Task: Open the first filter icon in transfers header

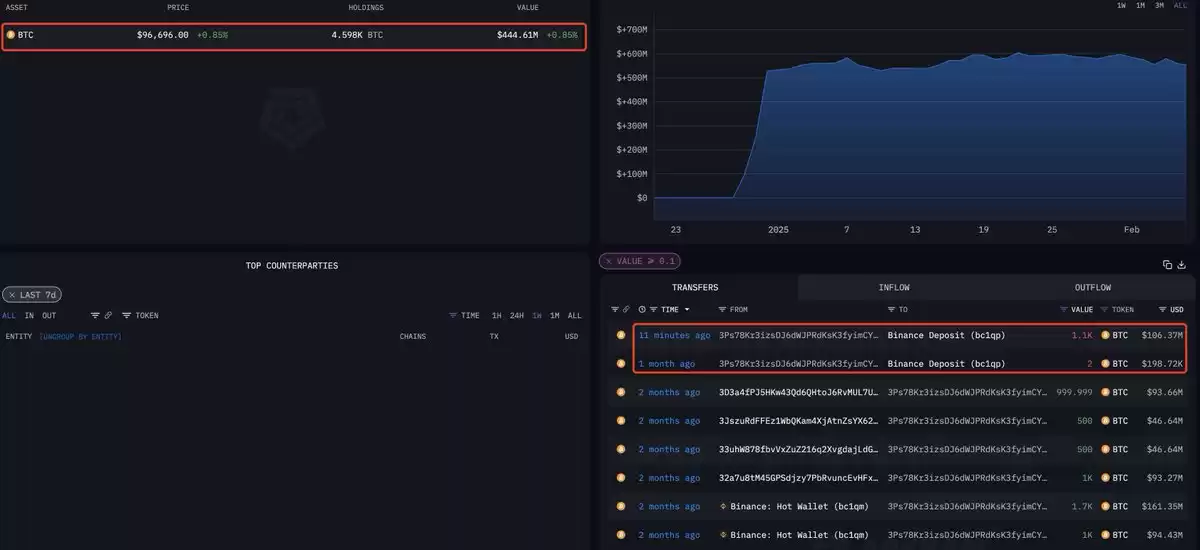Action: [615, 310]
